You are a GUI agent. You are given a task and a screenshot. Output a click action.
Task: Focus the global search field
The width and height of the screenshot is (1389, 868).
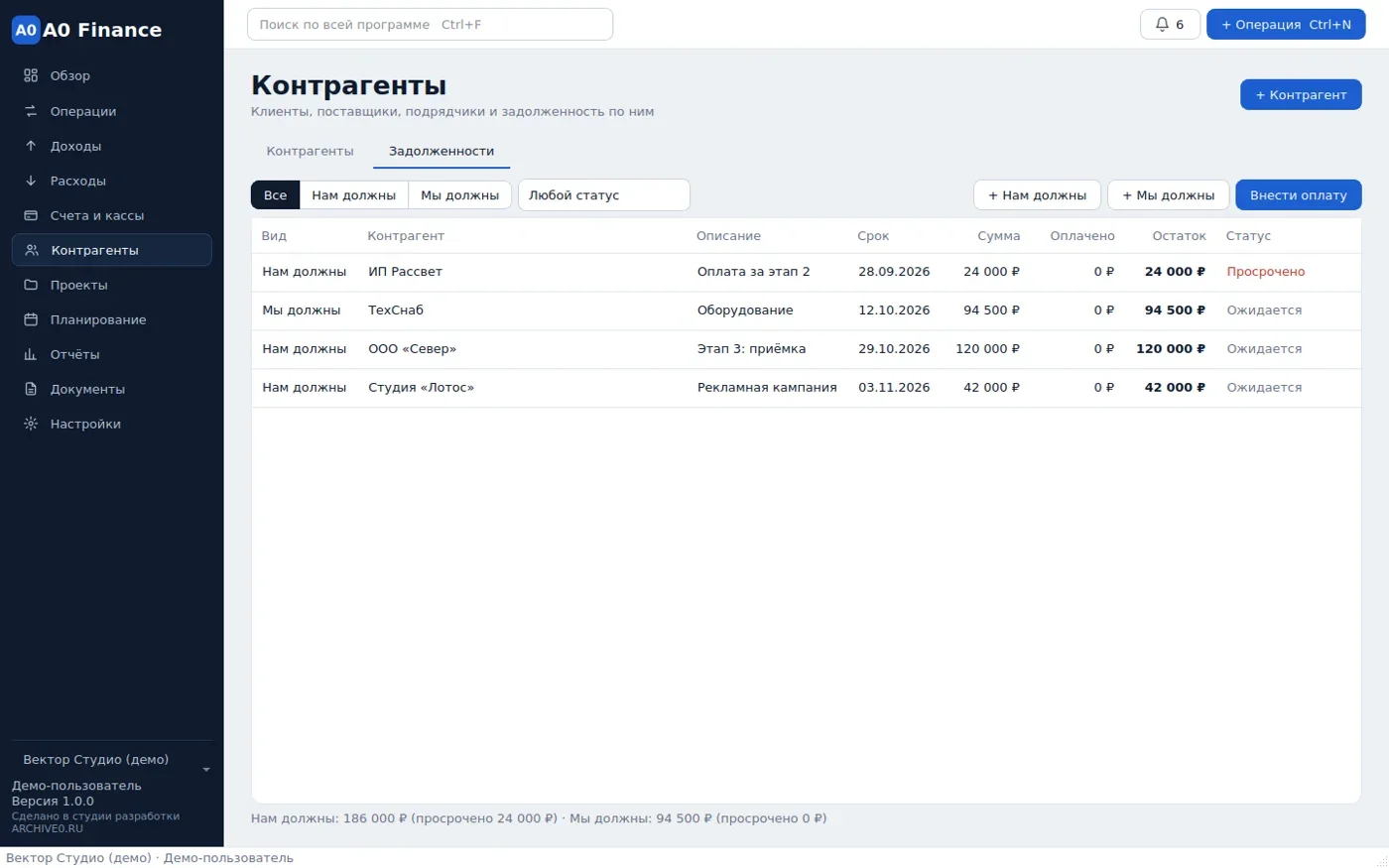[430, 25]
